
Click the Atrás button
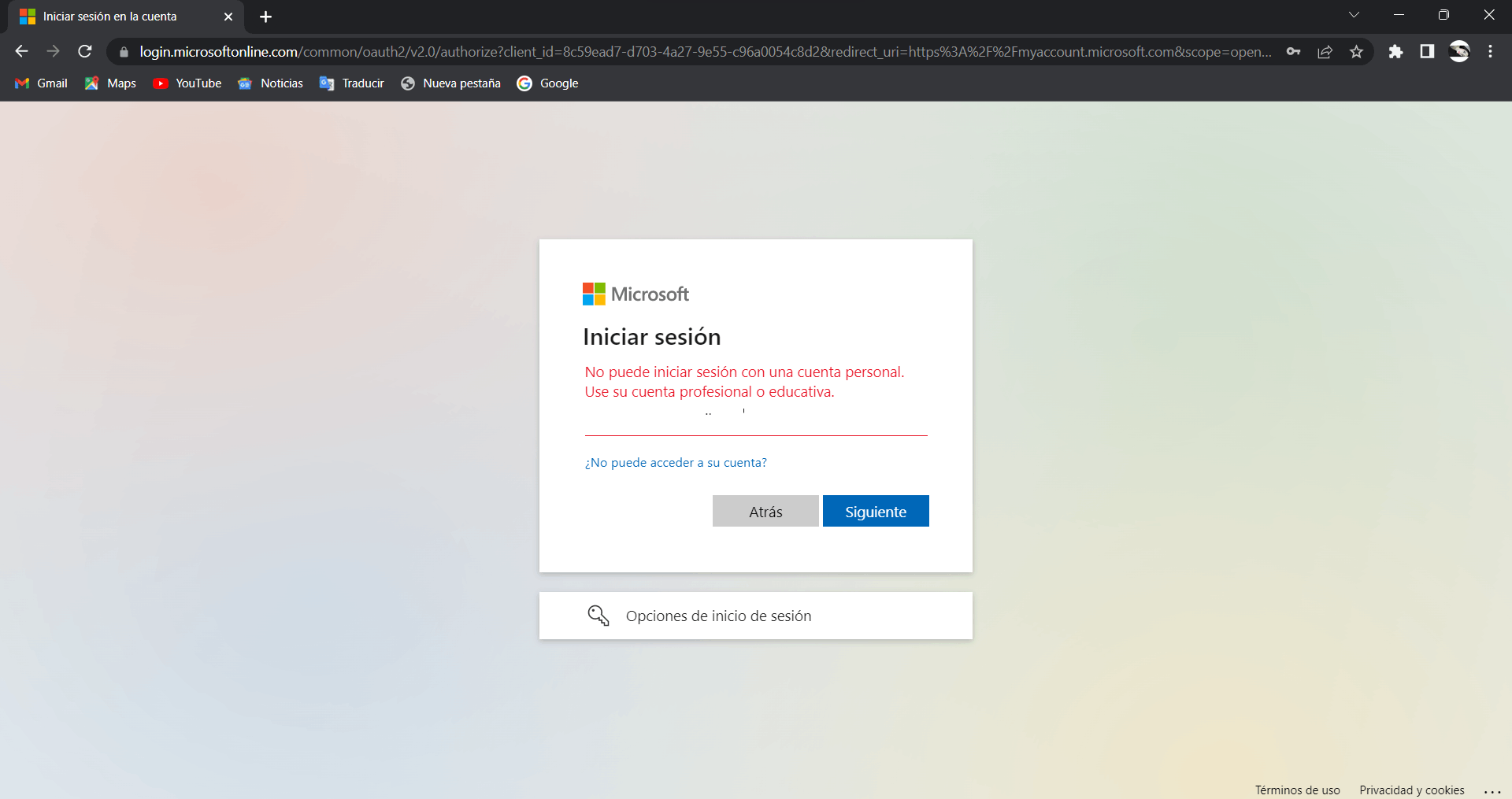tap(765, 511)
